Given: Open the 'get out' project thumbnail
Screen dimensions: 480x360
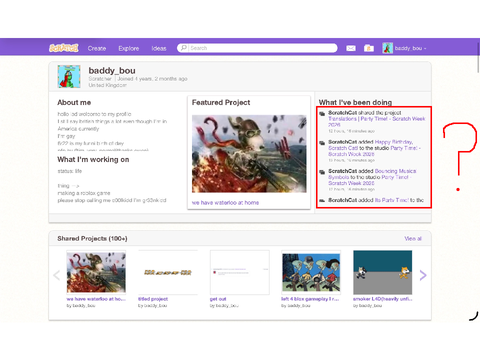Looking at the screenshot, I should (x=240, y=272).
